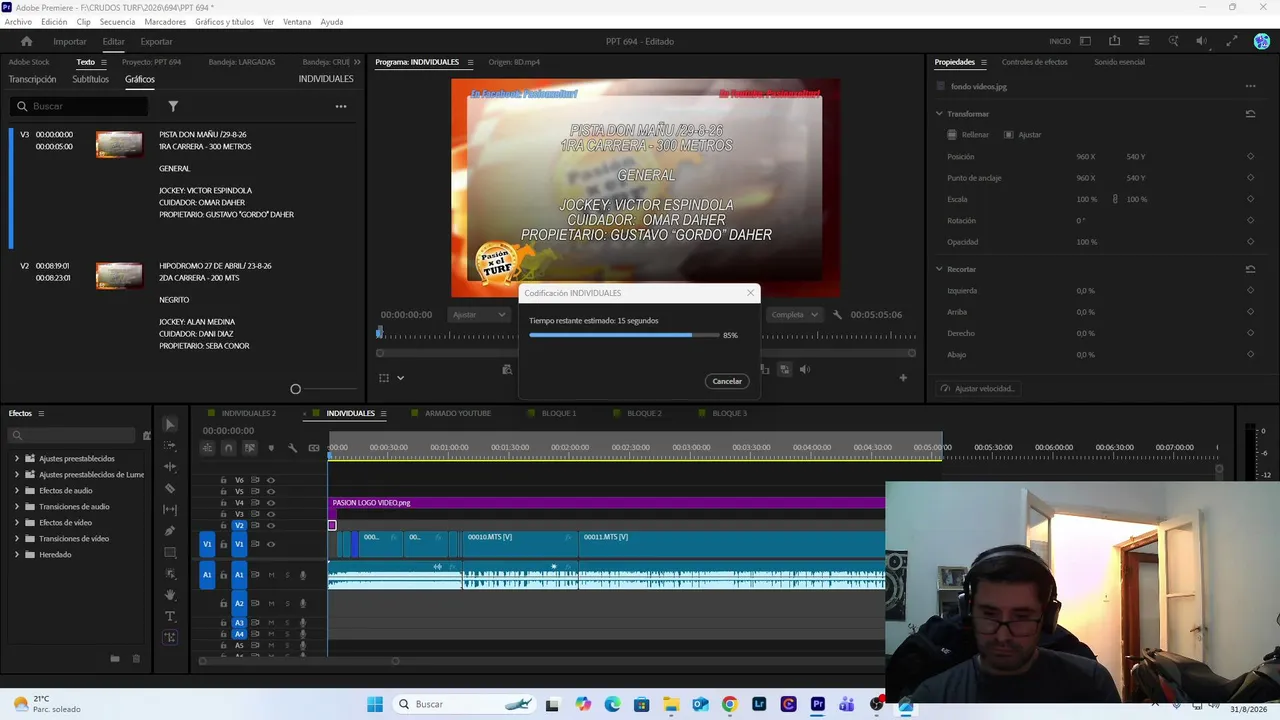Image resolution: width=1280 pixels, height=720 pixels.
Task: Click the Ajustar fit button in Transformar
Action: 1023,135
